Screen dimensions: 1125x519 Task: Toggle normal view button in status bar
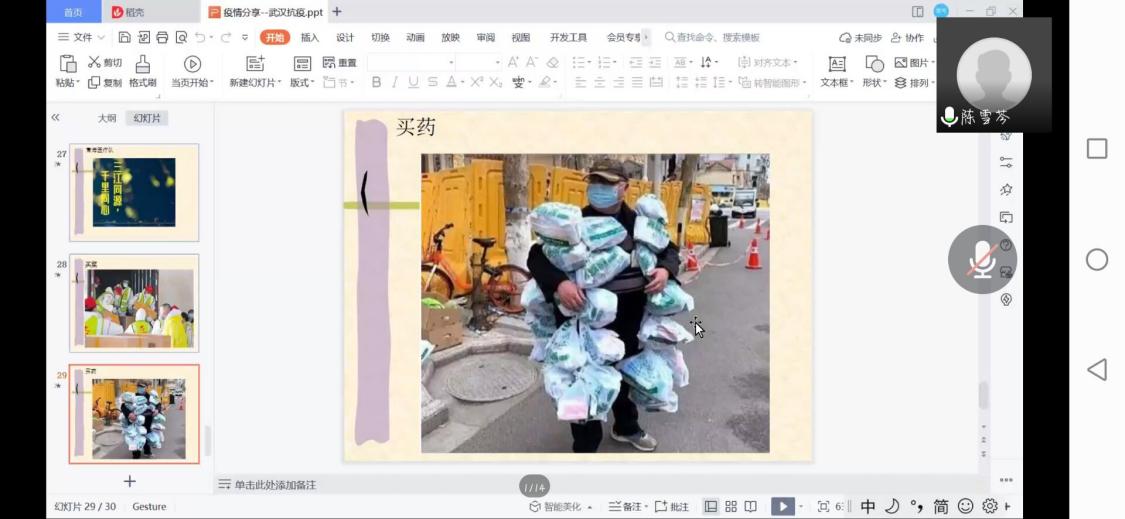[x=711, y=506]
